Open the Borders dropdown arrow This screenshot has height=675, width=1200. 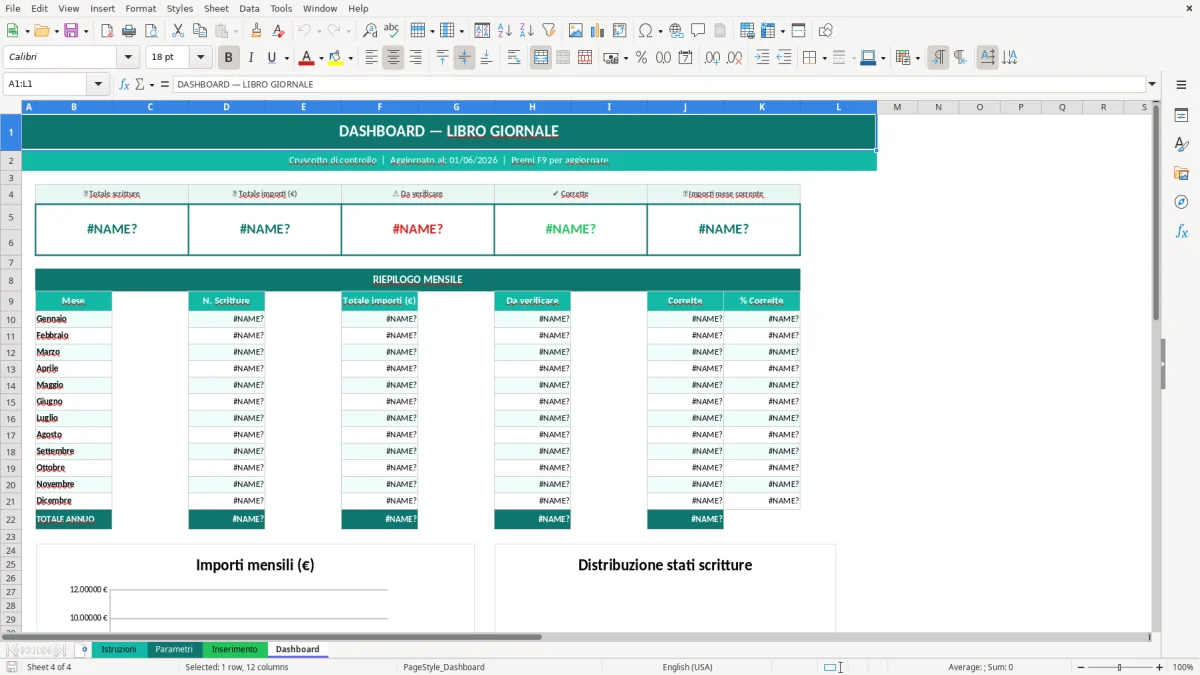point(823,58)
